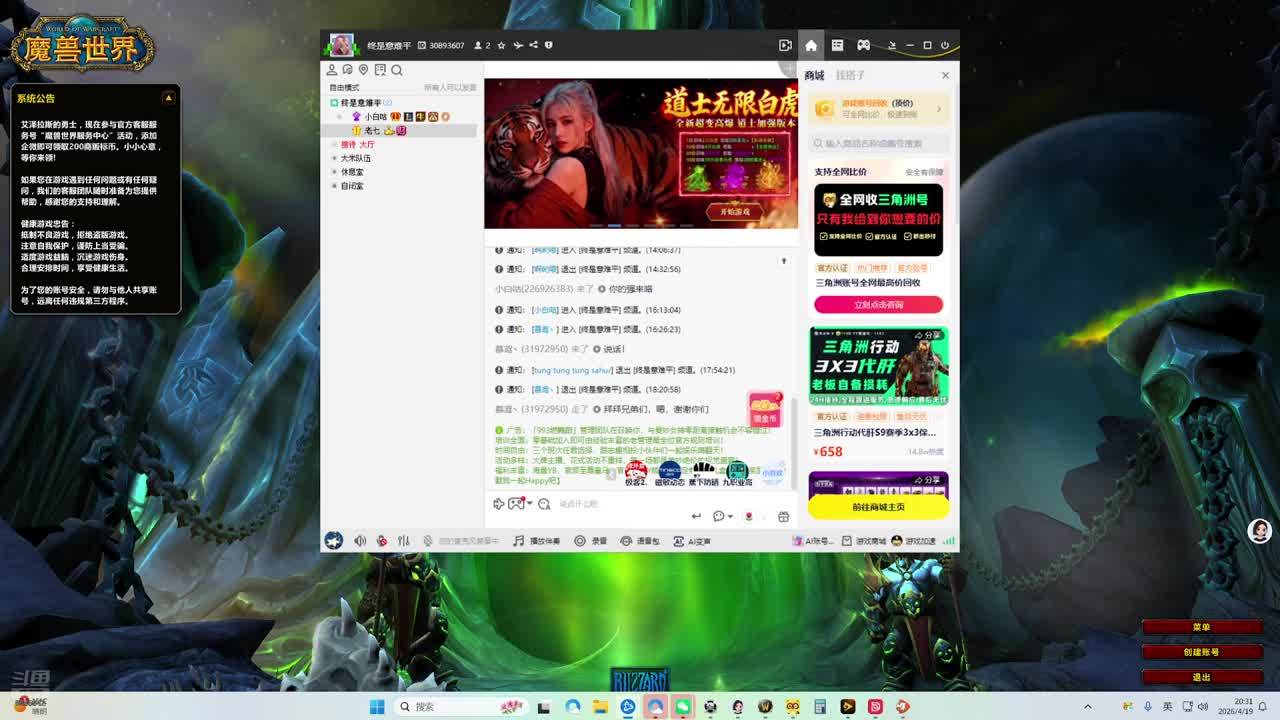The height and width of the screenshot is (720, 1280).
Task: Click the 立刻点击咨询 pink button
Action: tap(878, 304)
